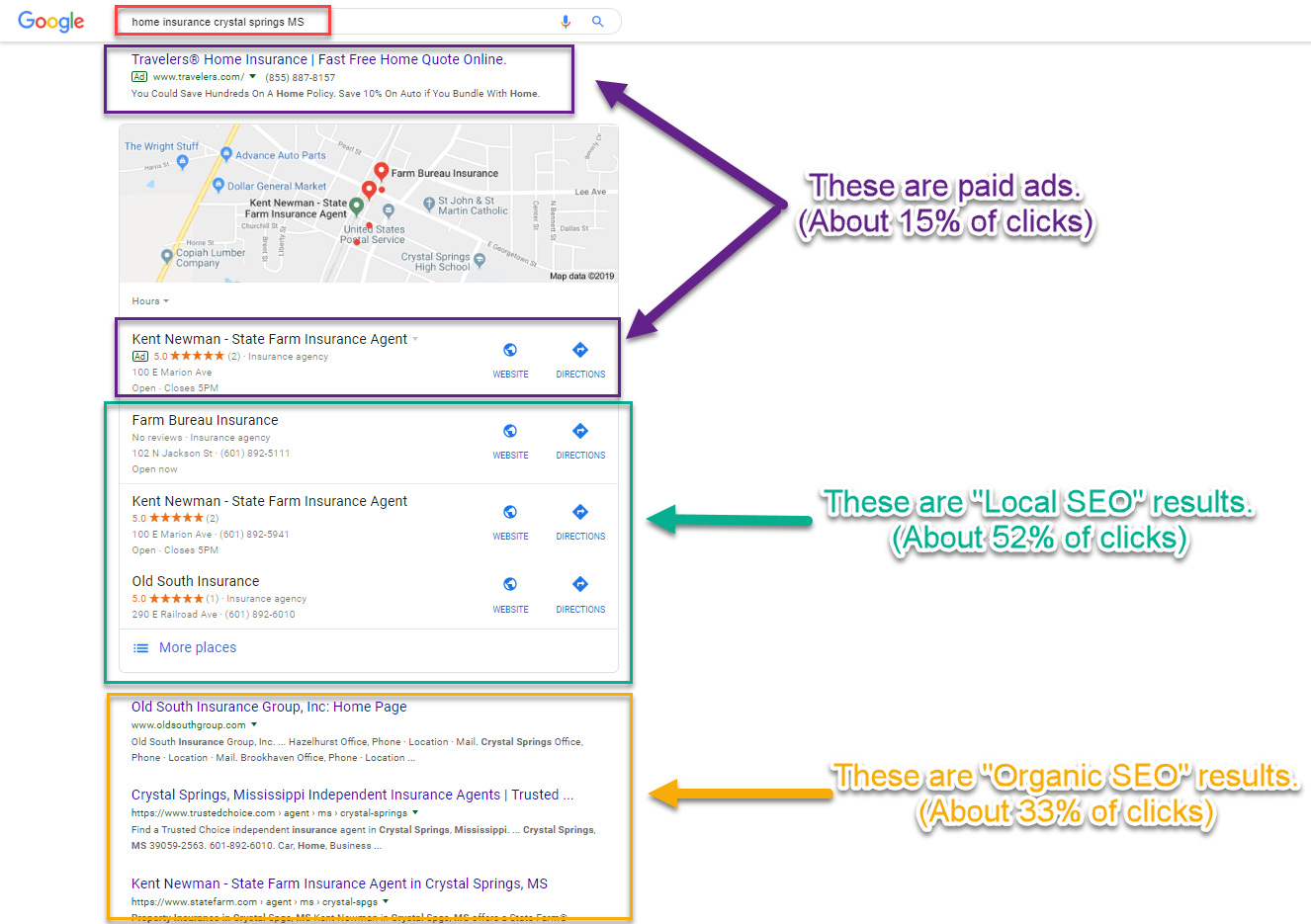This screenshot has height=924, width=1311.
Task: Open the Old South Insurance Group Home Page result
Action: (269, 707)
